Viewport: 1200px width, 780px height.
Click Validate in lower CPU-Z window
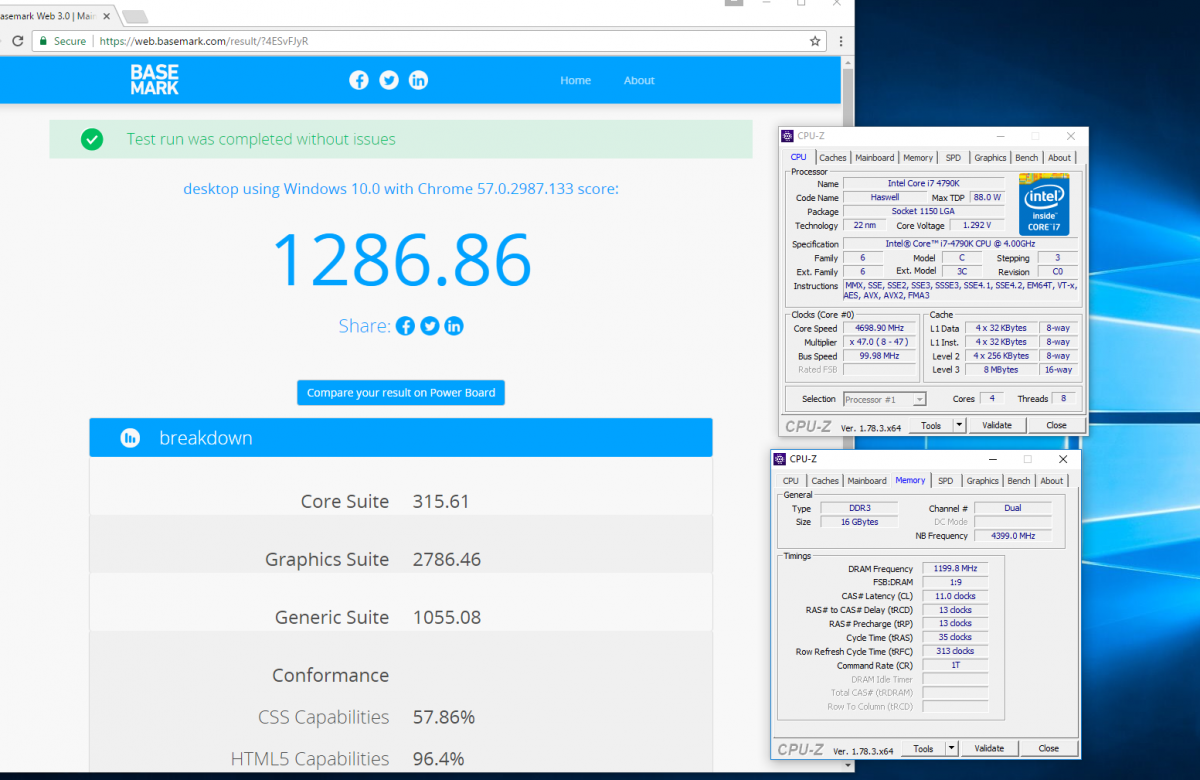tap(989, 748)
